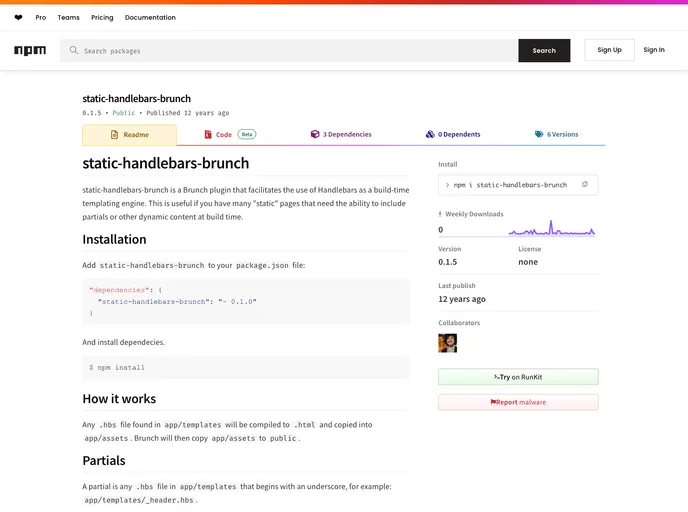Copy the npm install command icon
Viewport: 688px width, 512px height.
(x=584, y=185)
